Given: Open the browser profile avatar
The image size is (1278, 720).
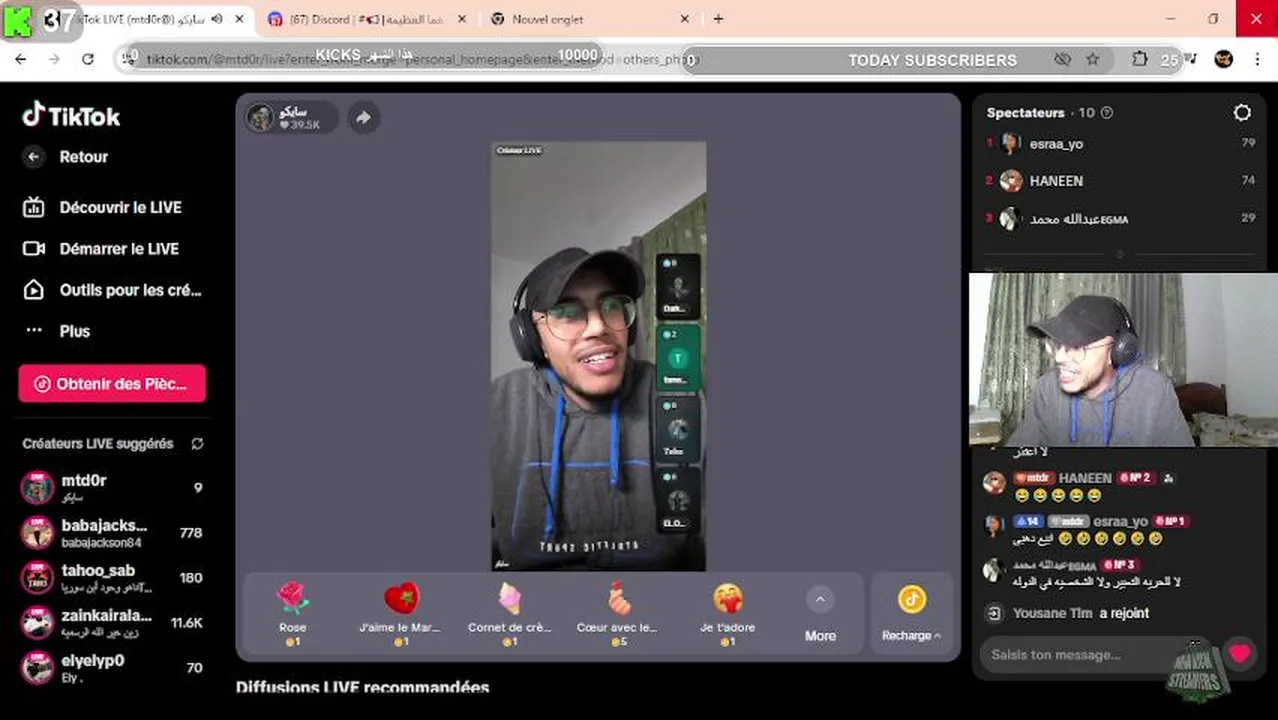Looking at the screenshot, I should click(x=1223, y=59).
